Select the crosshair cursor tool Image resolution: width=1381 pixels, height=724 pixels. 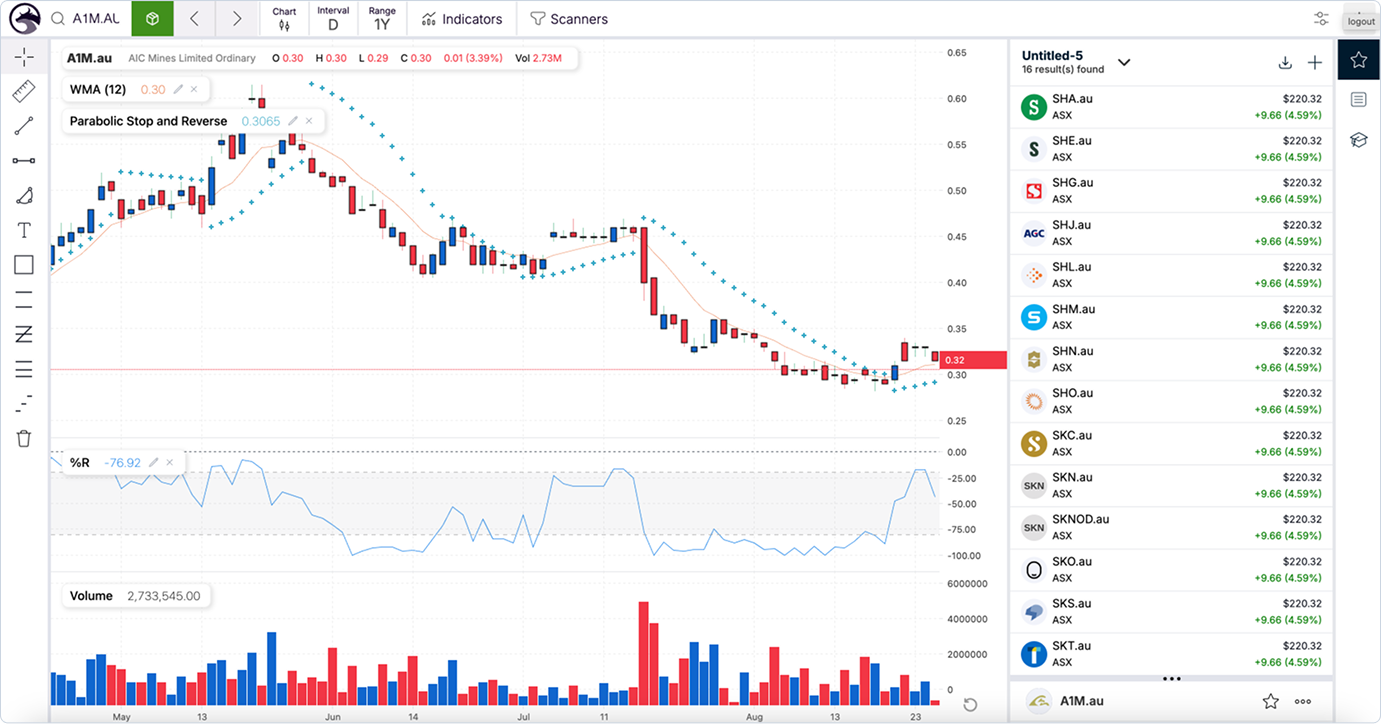[x=23, y=57]
